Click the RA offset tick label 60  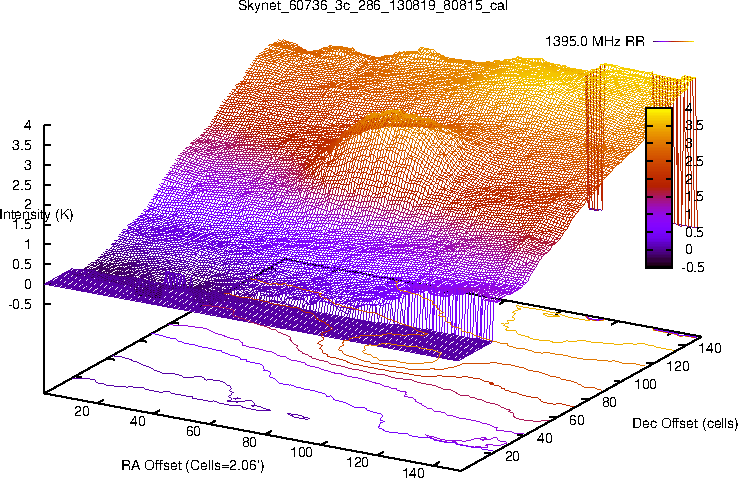coord(193,431)
